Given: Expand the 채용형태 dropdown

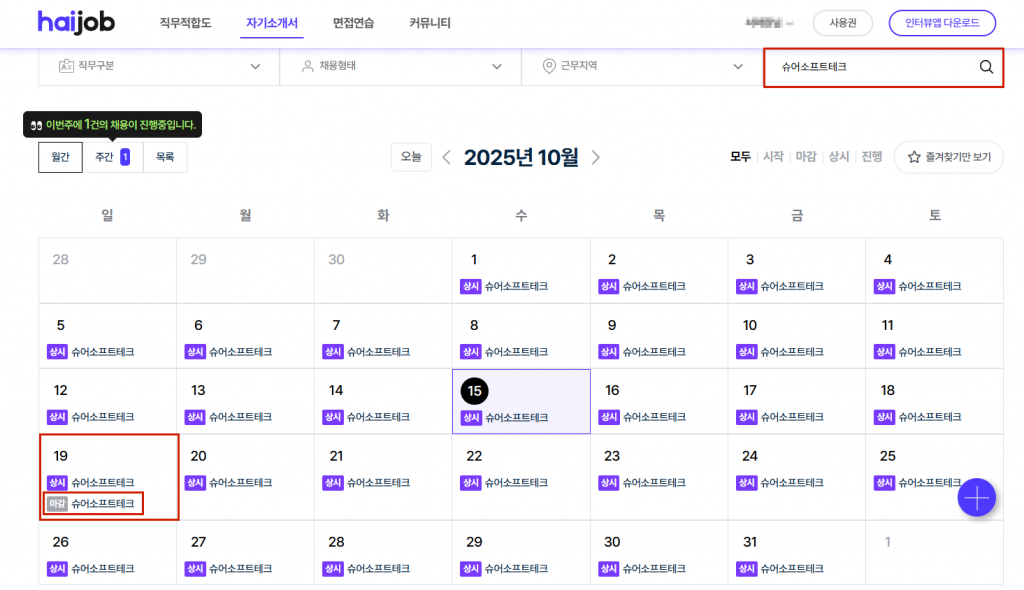Looking at the screenshot, I should tap(400, 67).
